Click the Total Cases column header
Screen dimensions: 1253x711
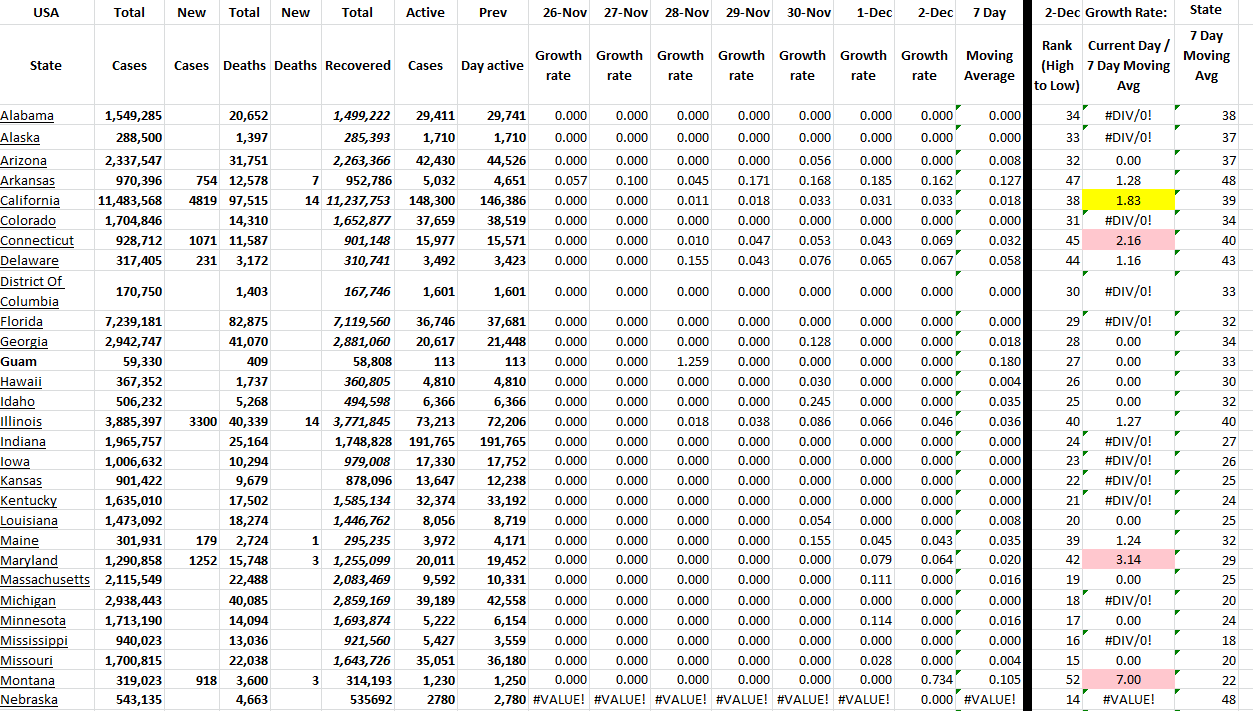pos(129,40)
